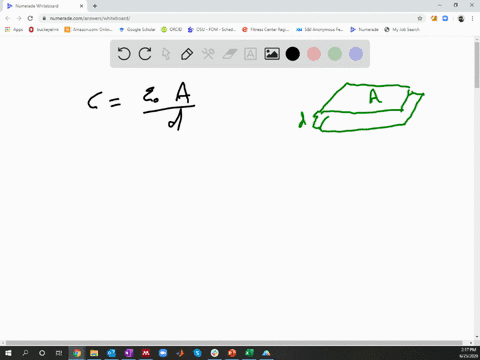
Task: Open Windows taskbar search
Action: 25,353
